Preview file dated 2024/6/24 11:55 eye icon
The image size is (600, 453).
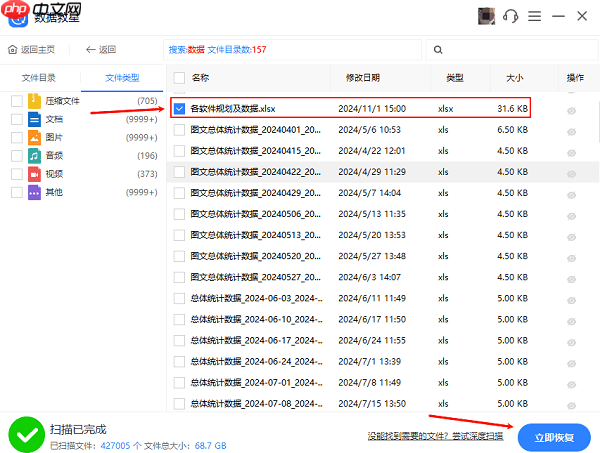tap(571, 342)
